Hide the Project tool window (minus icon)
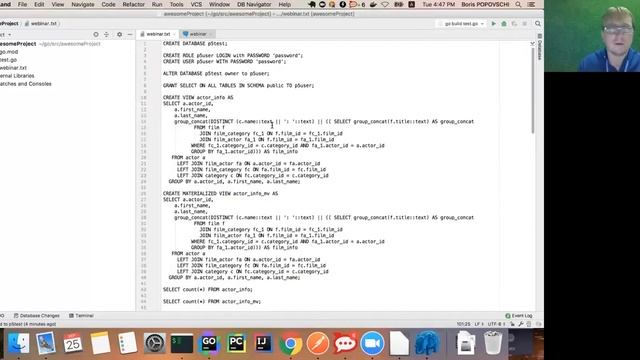 130,35
